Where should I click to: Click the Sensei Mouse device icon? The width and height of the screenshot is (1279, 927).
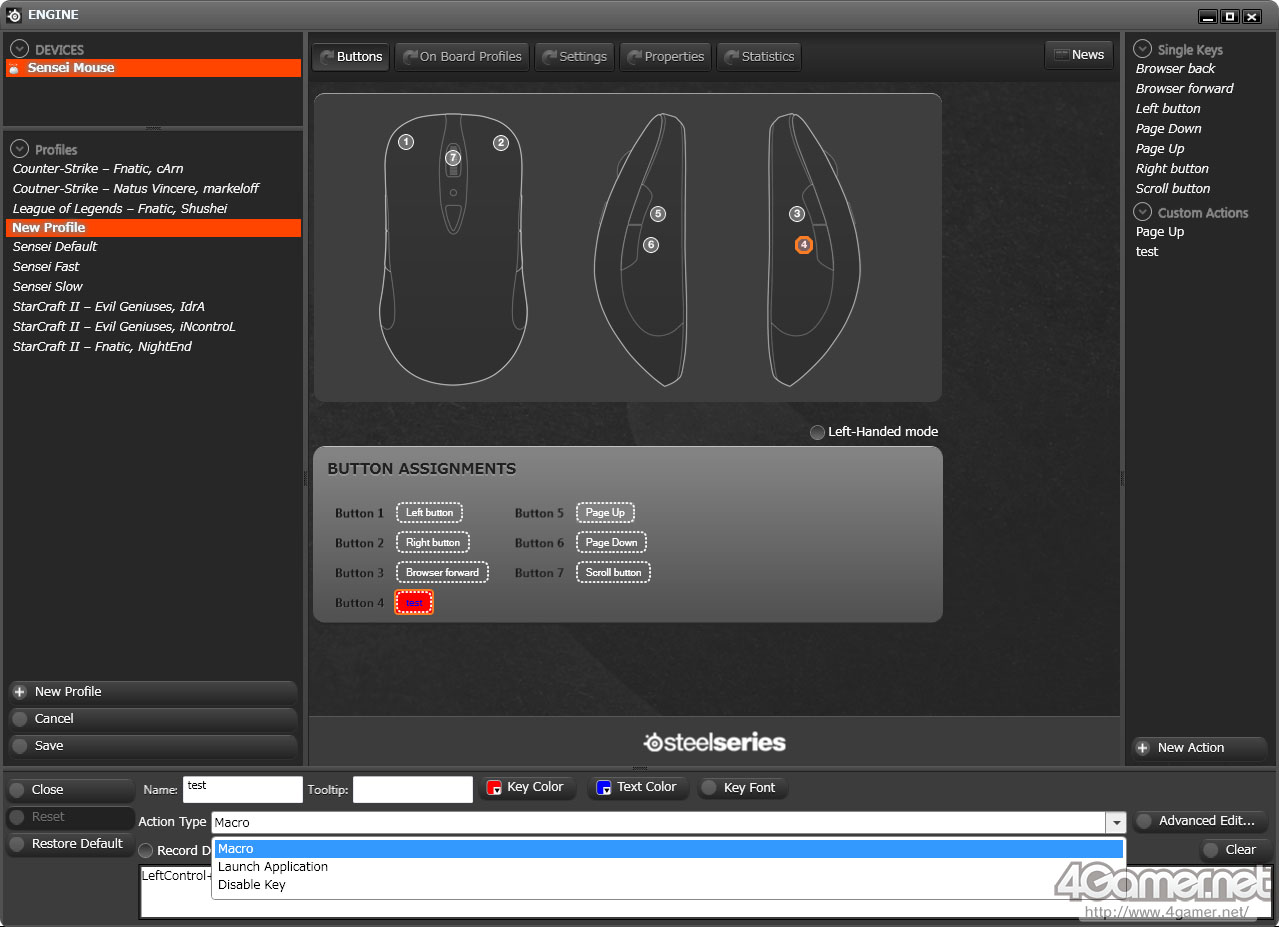[14, 68]
